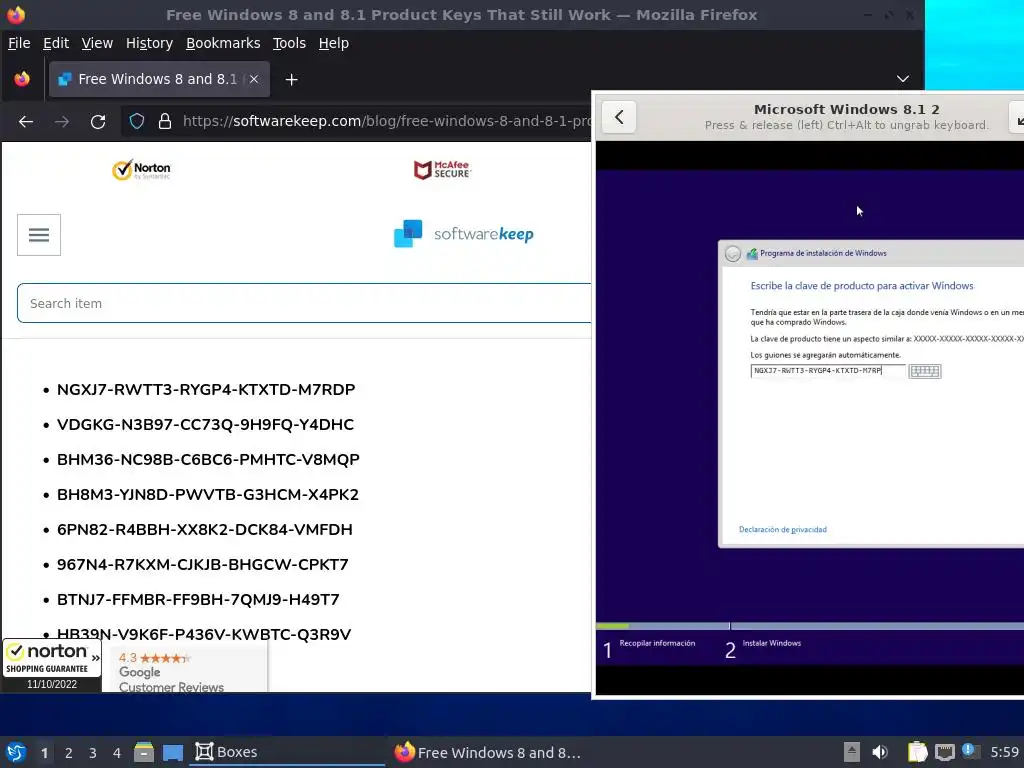Open the Help menu
The height and width of the screenshot is (768, 1024).
pyautogui.click(x=333, y=43)
